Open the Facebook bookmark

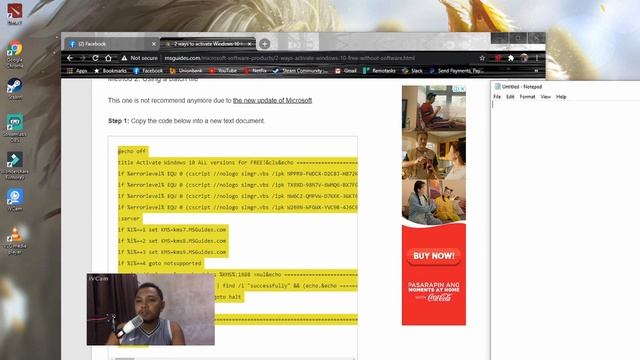coord(148,71)
